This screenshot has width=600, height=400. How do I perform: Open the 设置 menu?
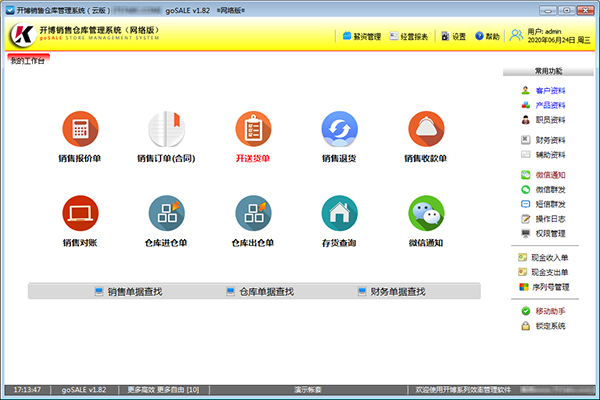pos(454,36)
